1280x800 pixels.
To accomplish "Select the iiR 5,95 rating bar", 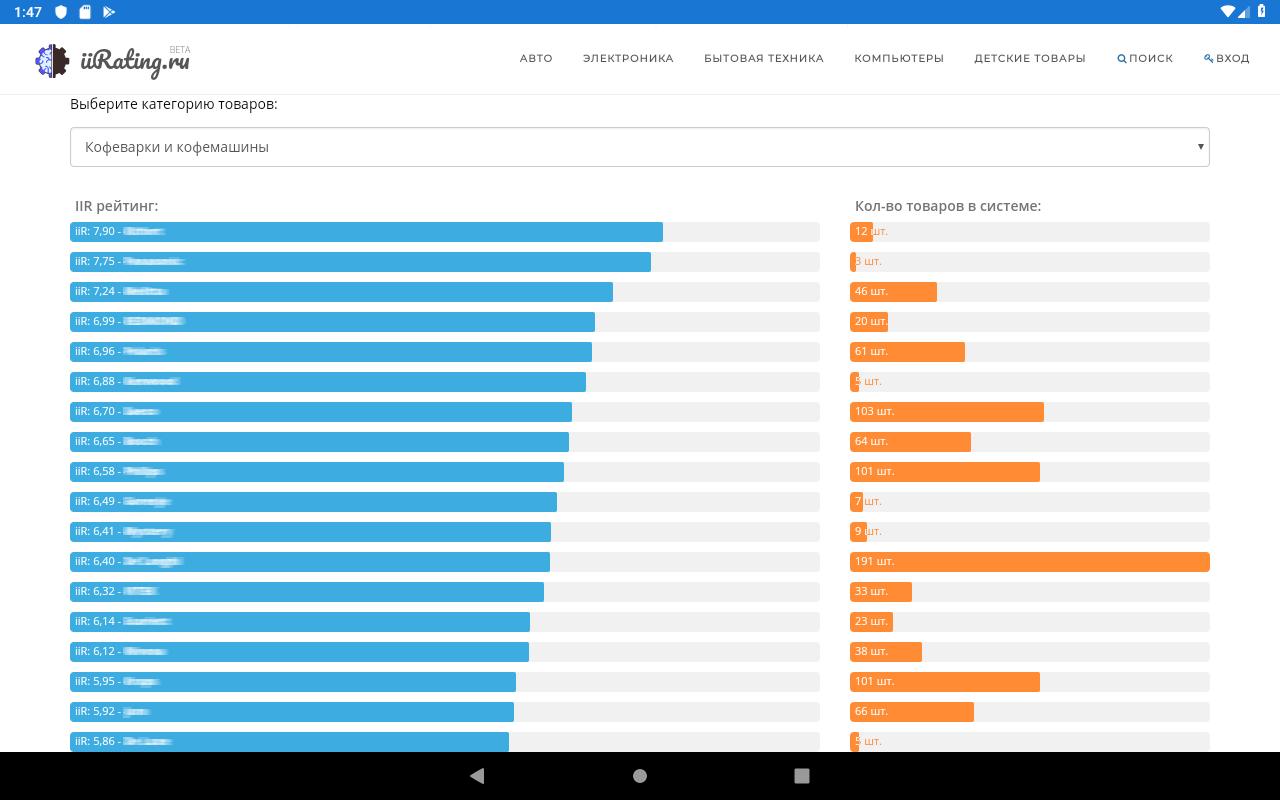I will coord(293,682).
